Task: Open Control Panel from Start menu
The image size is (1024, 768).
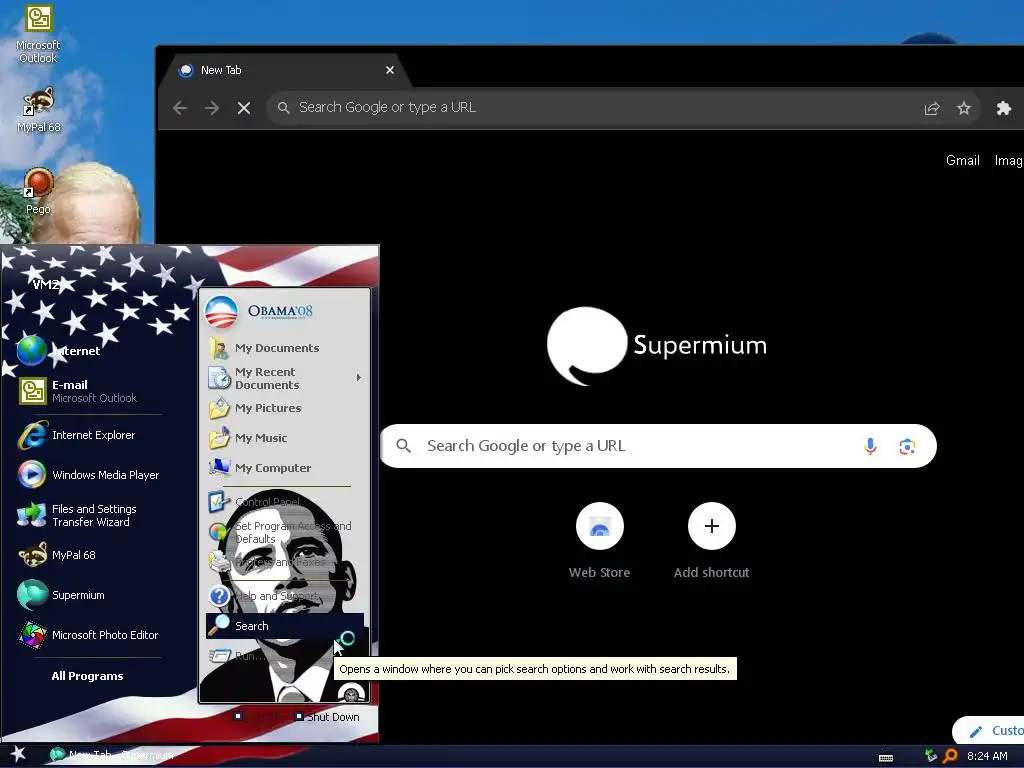Action: pos(255,502)
